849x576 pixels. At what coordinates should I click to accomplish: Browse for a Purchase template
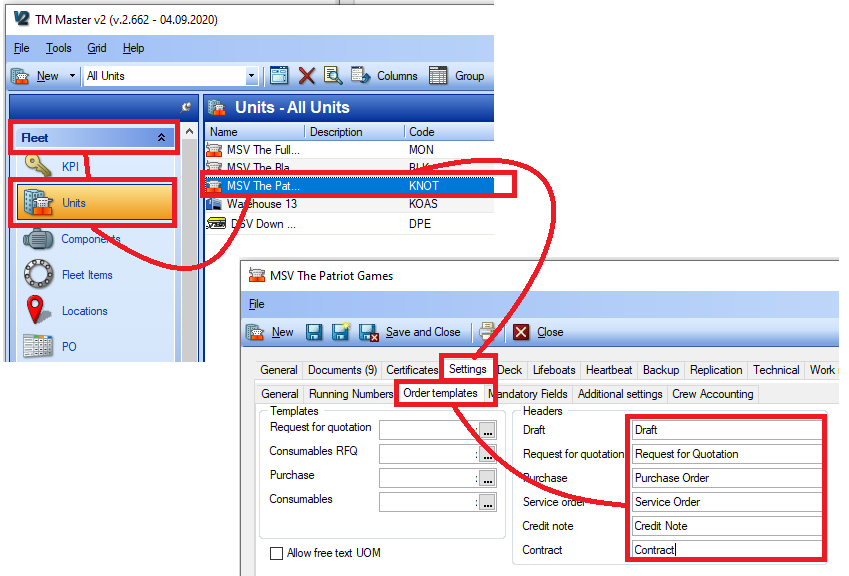pos(487,478)
